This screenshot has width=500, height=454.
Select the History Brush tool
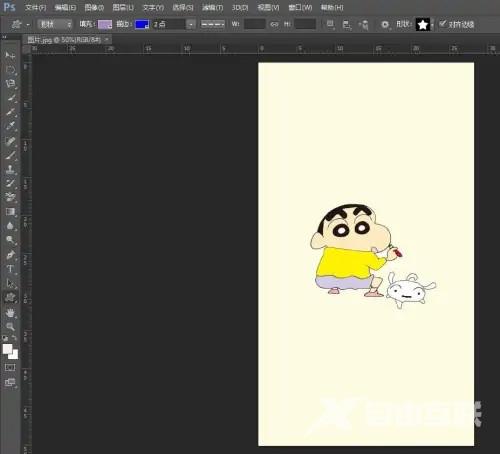10,183
